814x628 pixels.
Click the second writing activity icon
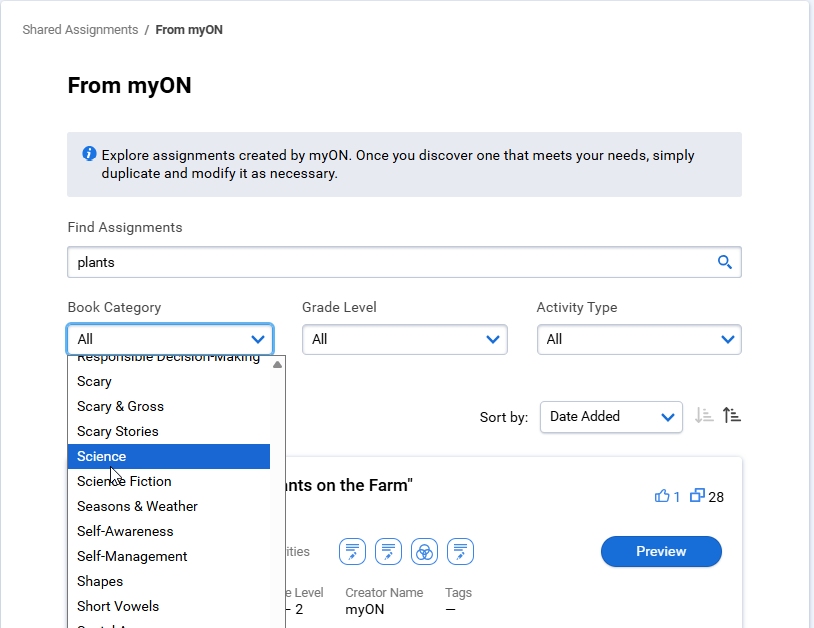point(388,551)
